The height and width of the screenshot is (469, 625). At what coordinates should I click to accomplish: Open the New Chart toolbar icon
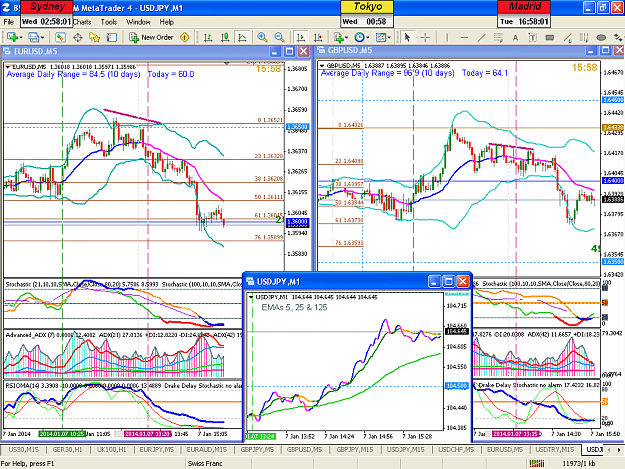tap(12, 37)
